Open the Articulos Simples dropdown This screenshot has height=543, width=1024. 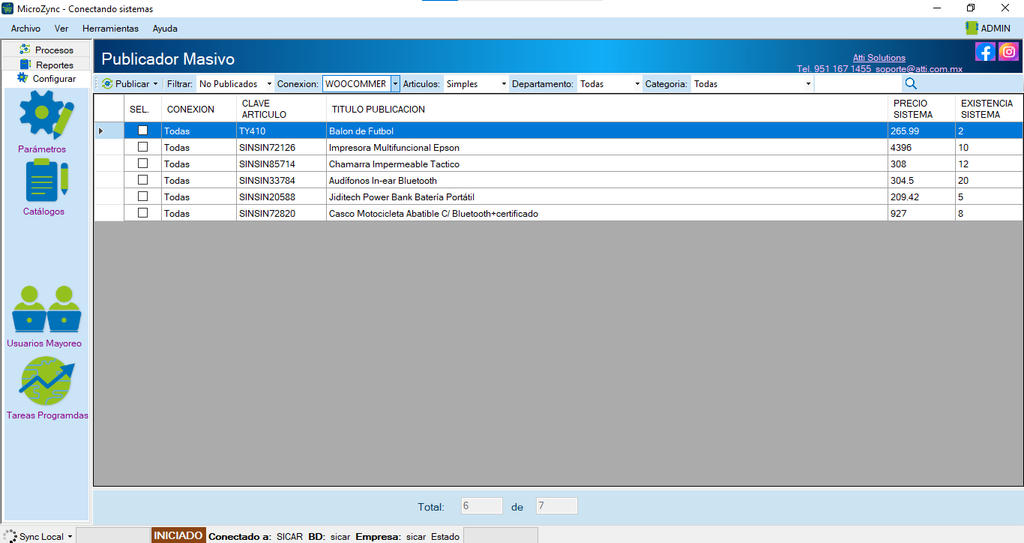pos(476,84)
